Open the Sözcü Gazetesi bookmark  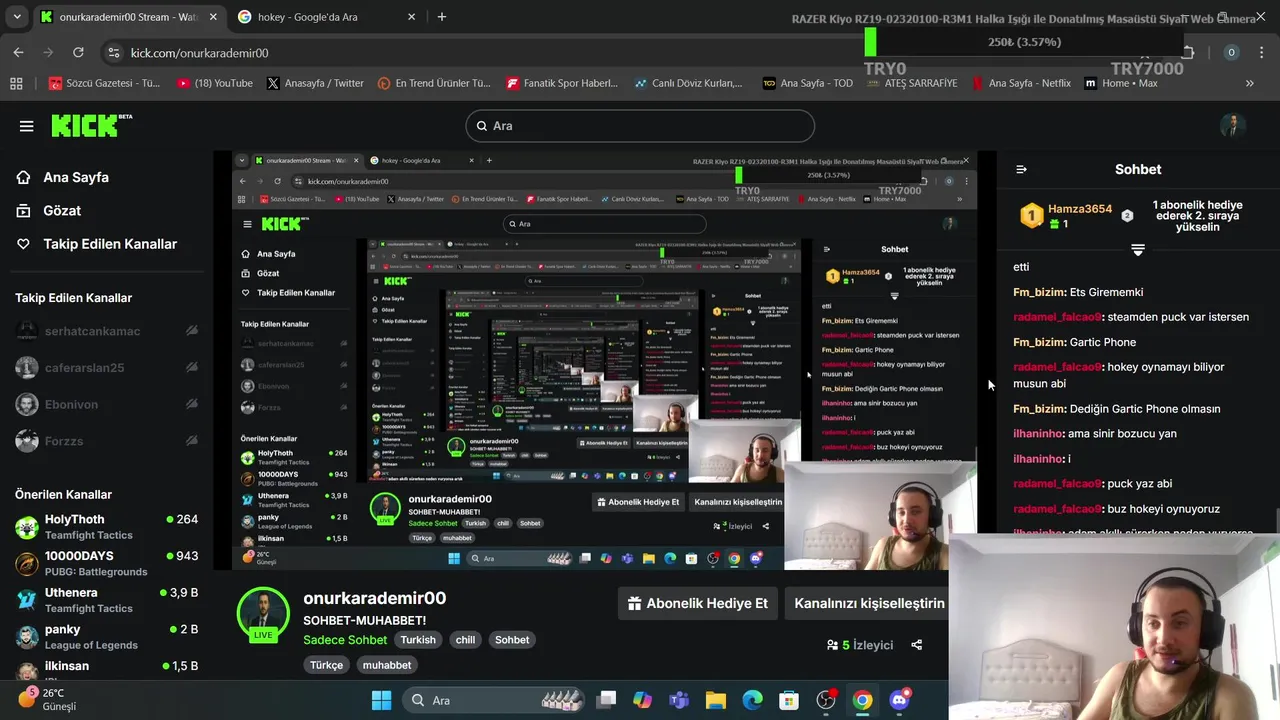(x=105, y=83)
